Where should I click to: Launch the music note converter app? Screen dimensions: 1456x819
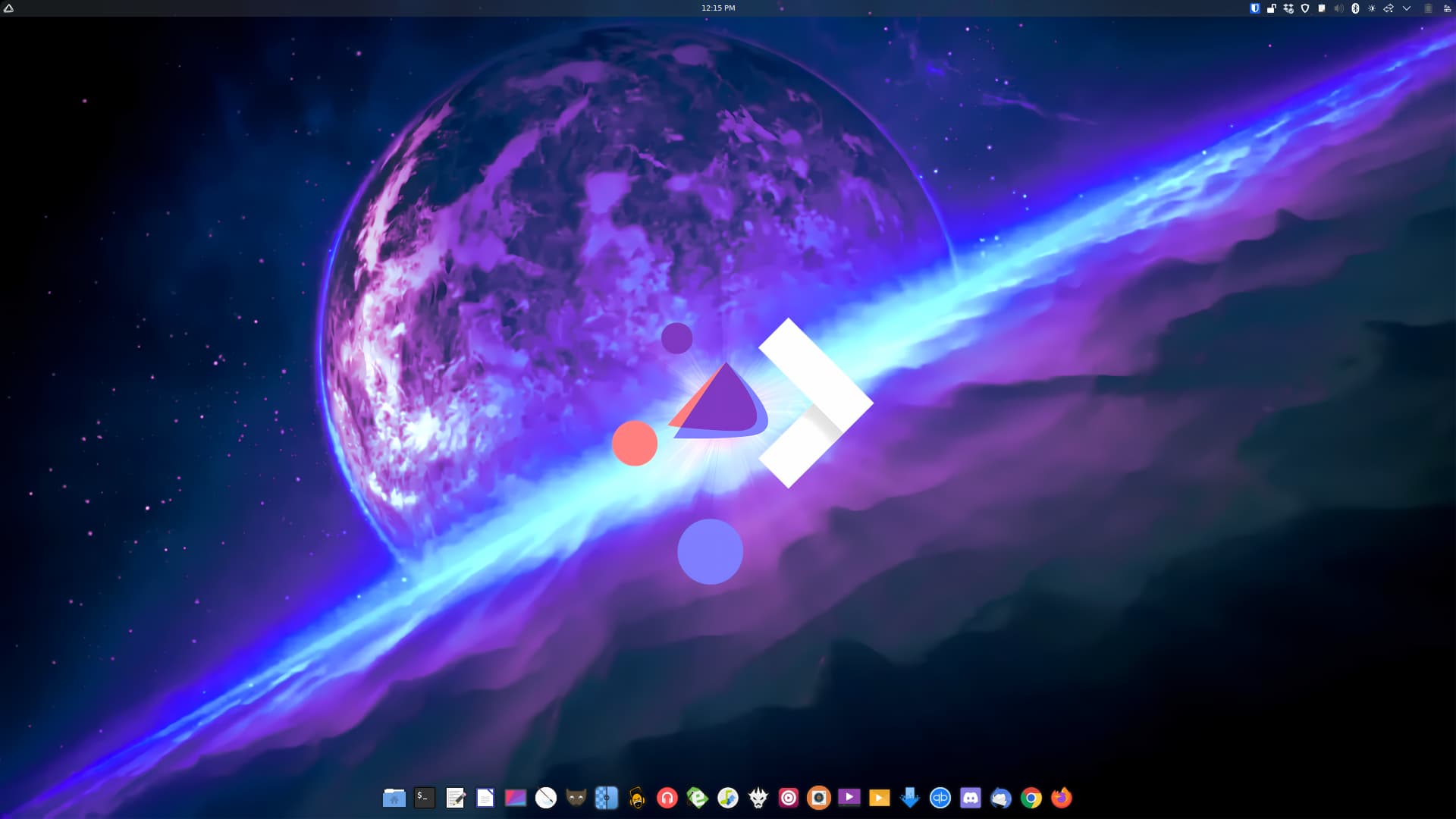click(x=728, y=798)
